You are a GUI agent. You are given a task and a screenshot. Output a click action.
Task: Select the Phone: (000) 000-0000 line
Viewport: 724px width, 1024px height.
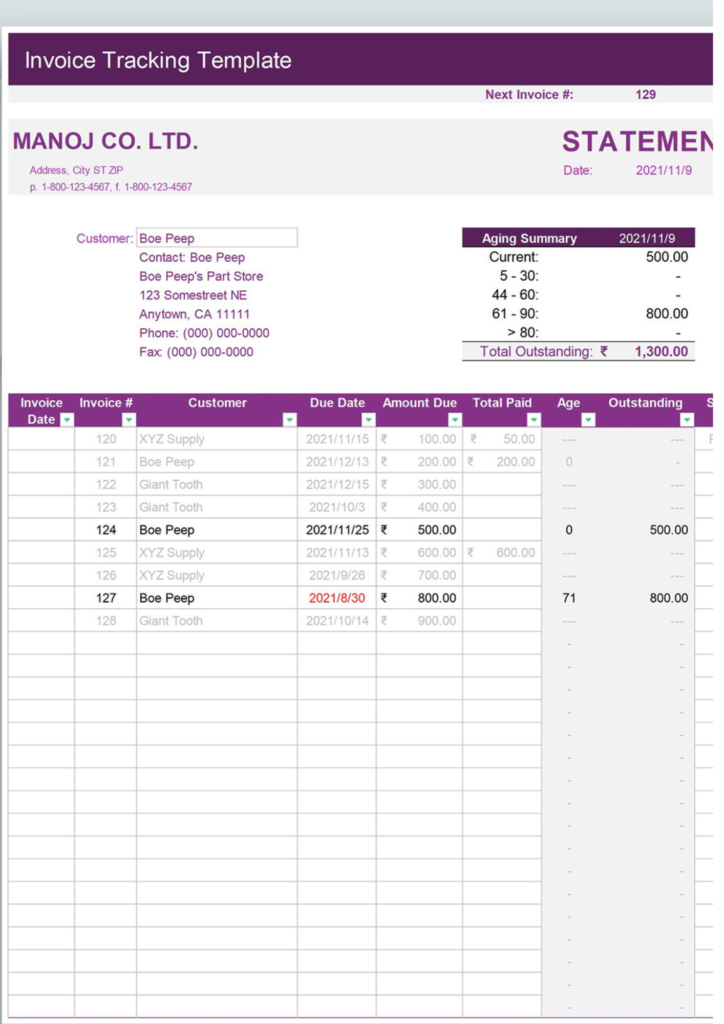pyautogui.click(x=204, y=333)
